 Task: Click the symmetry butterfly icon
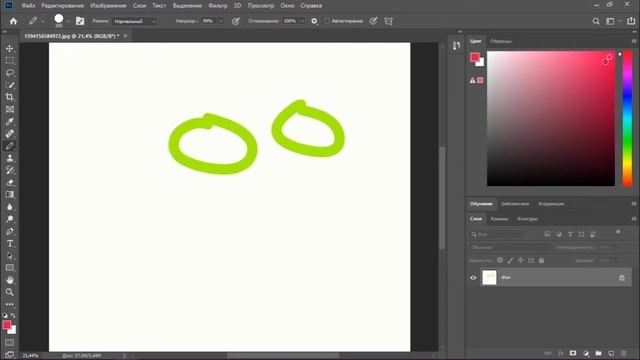(389, 21)
